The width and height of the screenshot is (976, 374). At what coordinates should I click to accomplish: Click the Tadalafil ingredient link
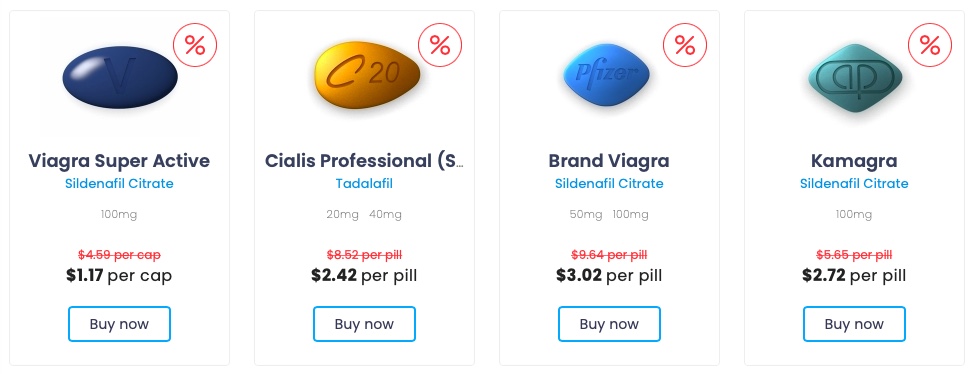(x=364, y=184)
